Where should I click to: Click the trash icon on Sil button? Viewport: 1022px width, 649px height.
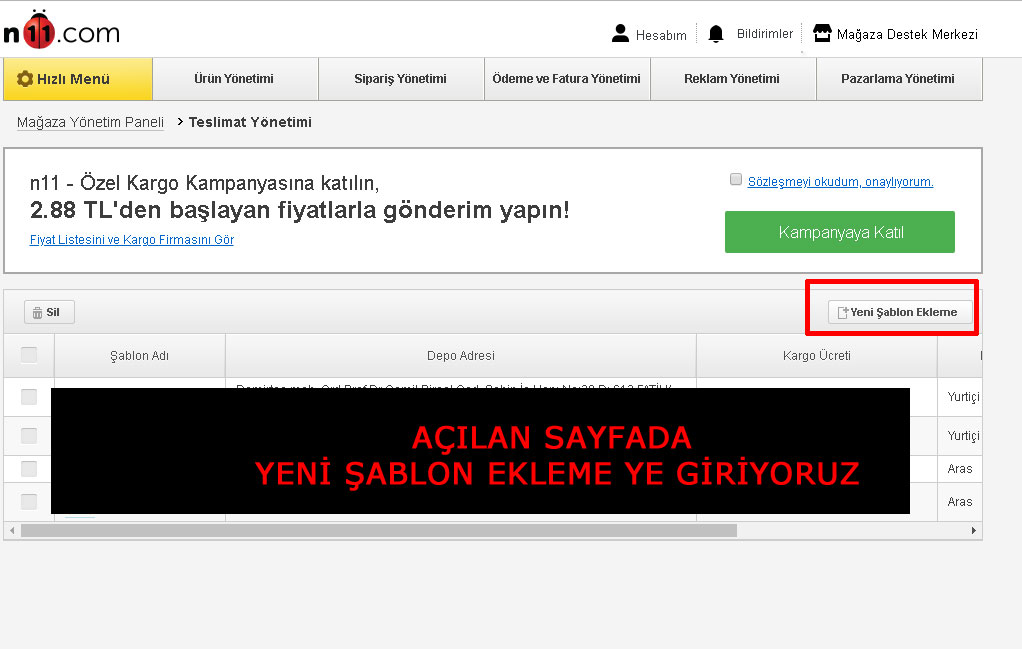(37, 312)
